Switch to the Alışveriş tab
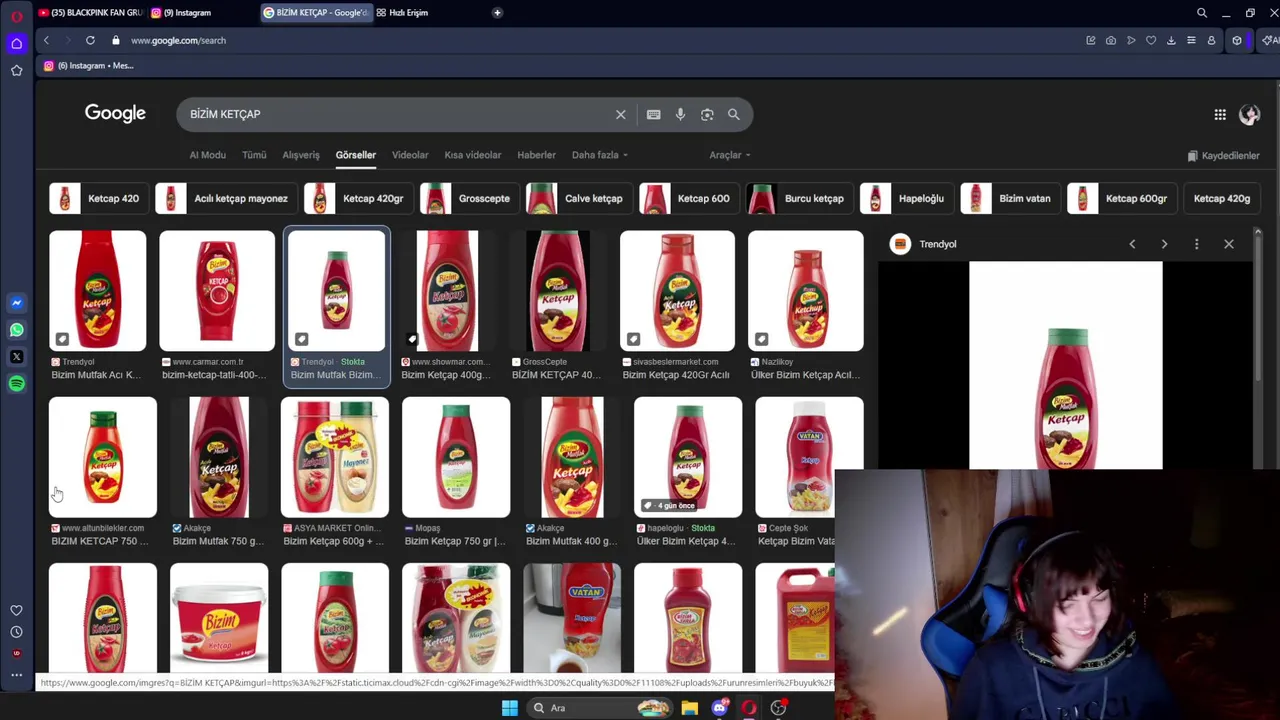Viewport: 1280px width, 720px height. coord(301,155)
